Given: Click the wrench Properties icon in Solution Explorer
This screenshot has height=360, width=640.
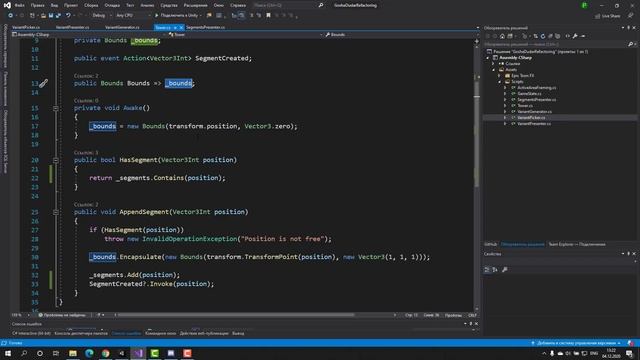Looking at the screenshot, I should click(575, 36).
